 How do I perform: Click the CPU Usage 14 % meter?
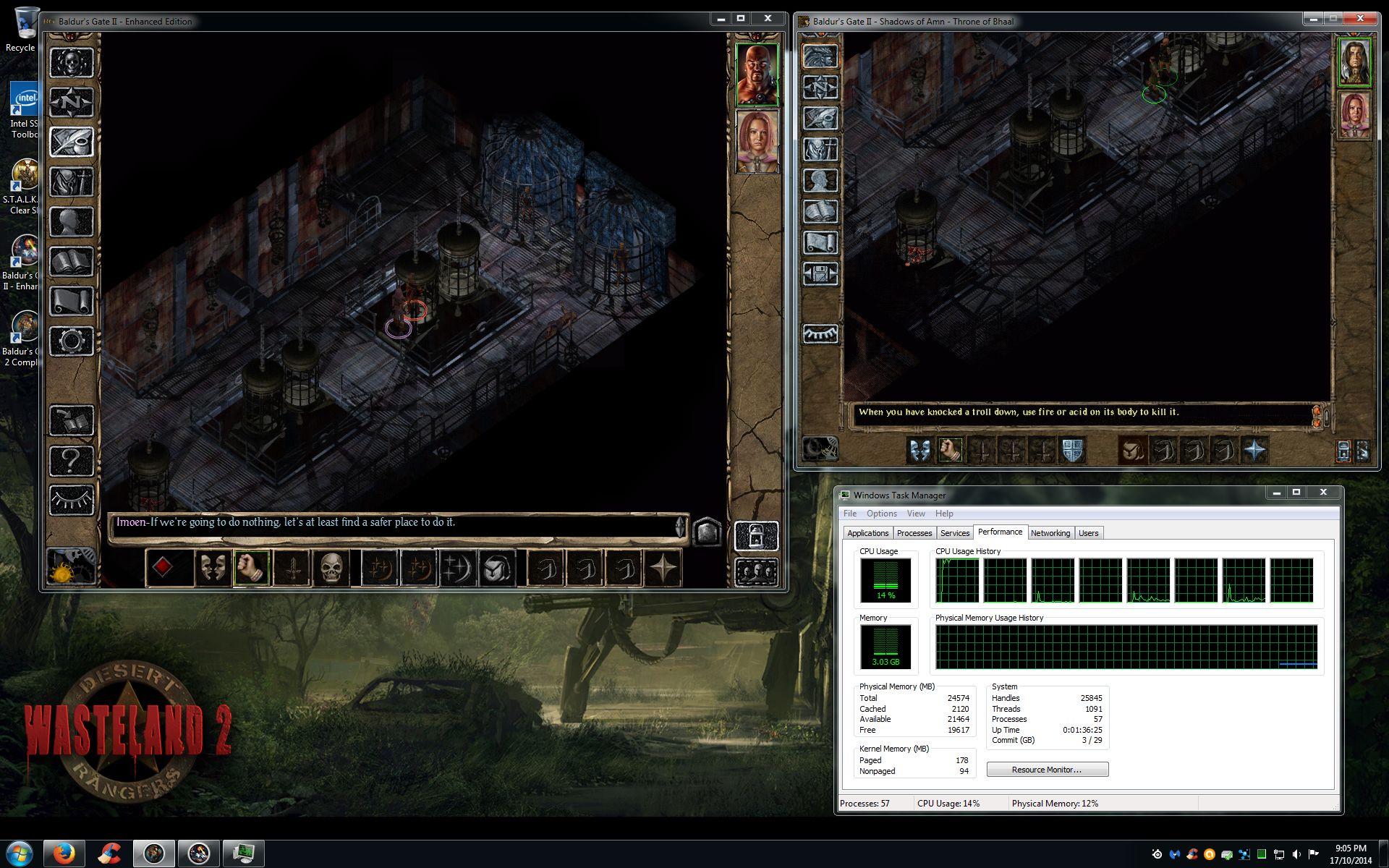pyautogui.click(x=885, y=580)
